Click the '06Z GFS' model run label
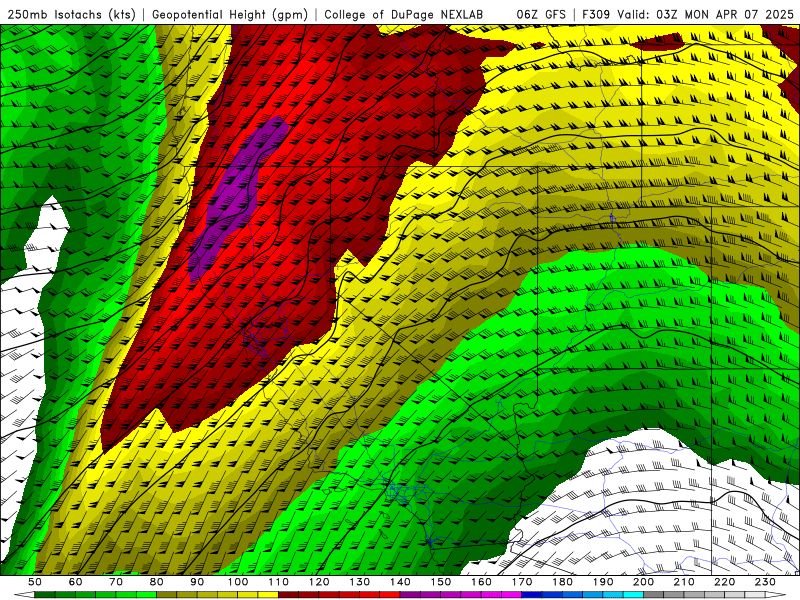 pyautogui.click(x=541, y=14)
